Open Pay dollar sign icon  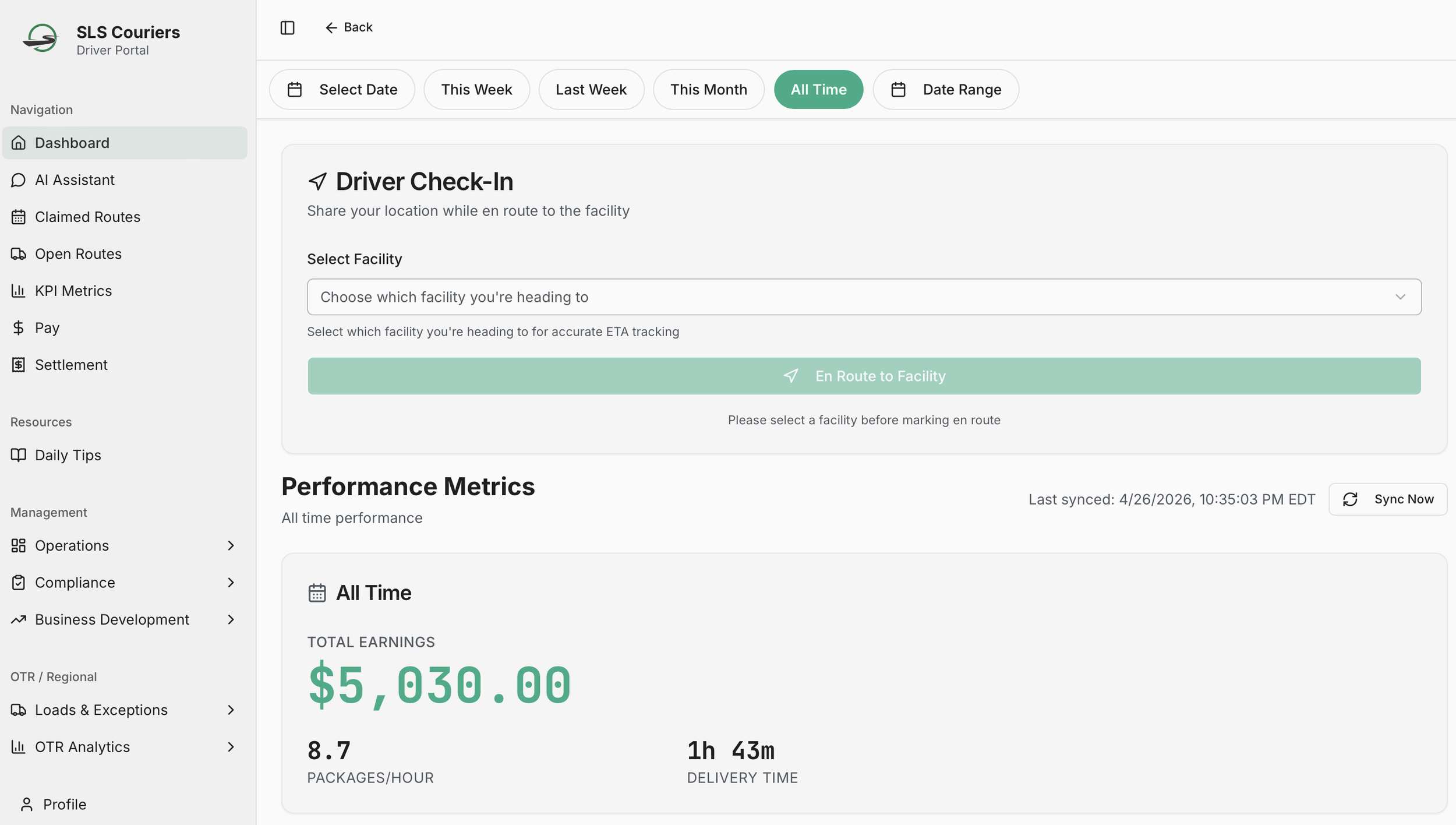tap(18, 328)
